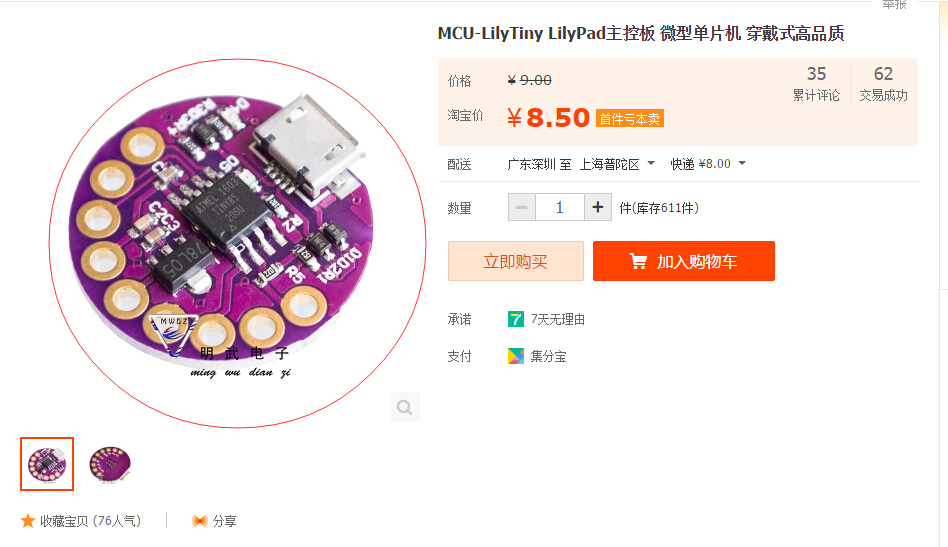The image size is (948, 547).
Task: Click the 集分宝 payment icon
Action: pyautogui.click(x=516, y=356)
